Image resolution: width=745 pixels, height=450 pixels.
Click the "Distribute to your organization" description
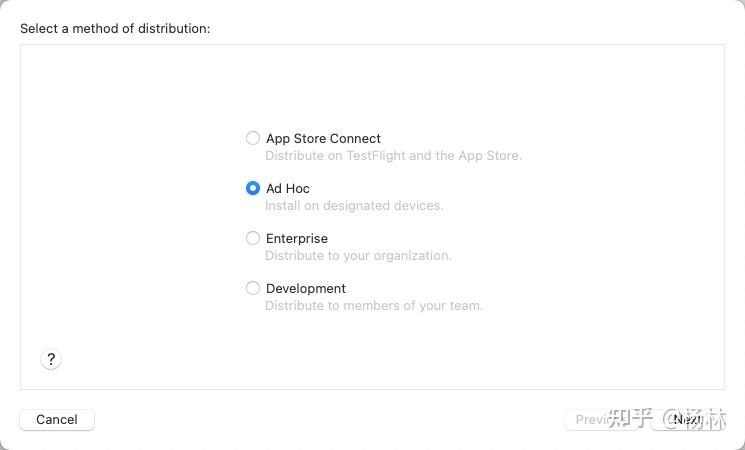[358, 256]
